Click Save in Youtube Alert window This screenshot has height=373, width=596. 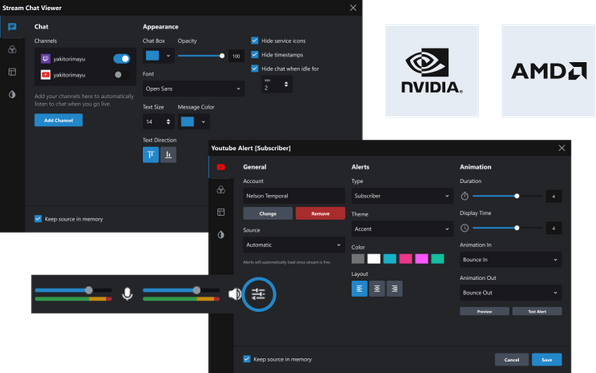coord(547,360)
